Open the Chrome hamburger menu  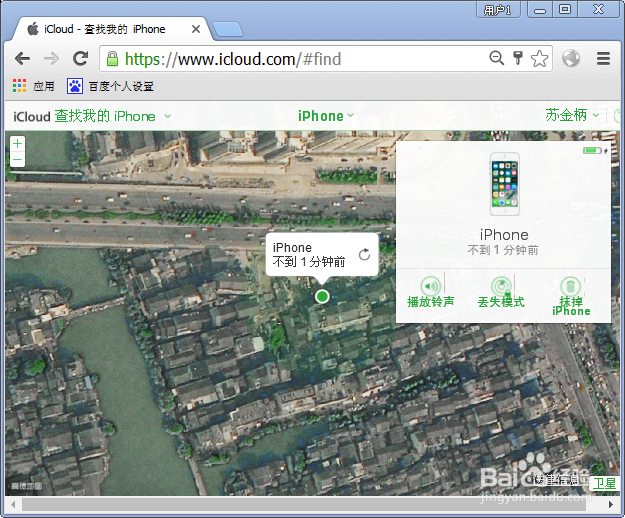[x=603, y=59]
